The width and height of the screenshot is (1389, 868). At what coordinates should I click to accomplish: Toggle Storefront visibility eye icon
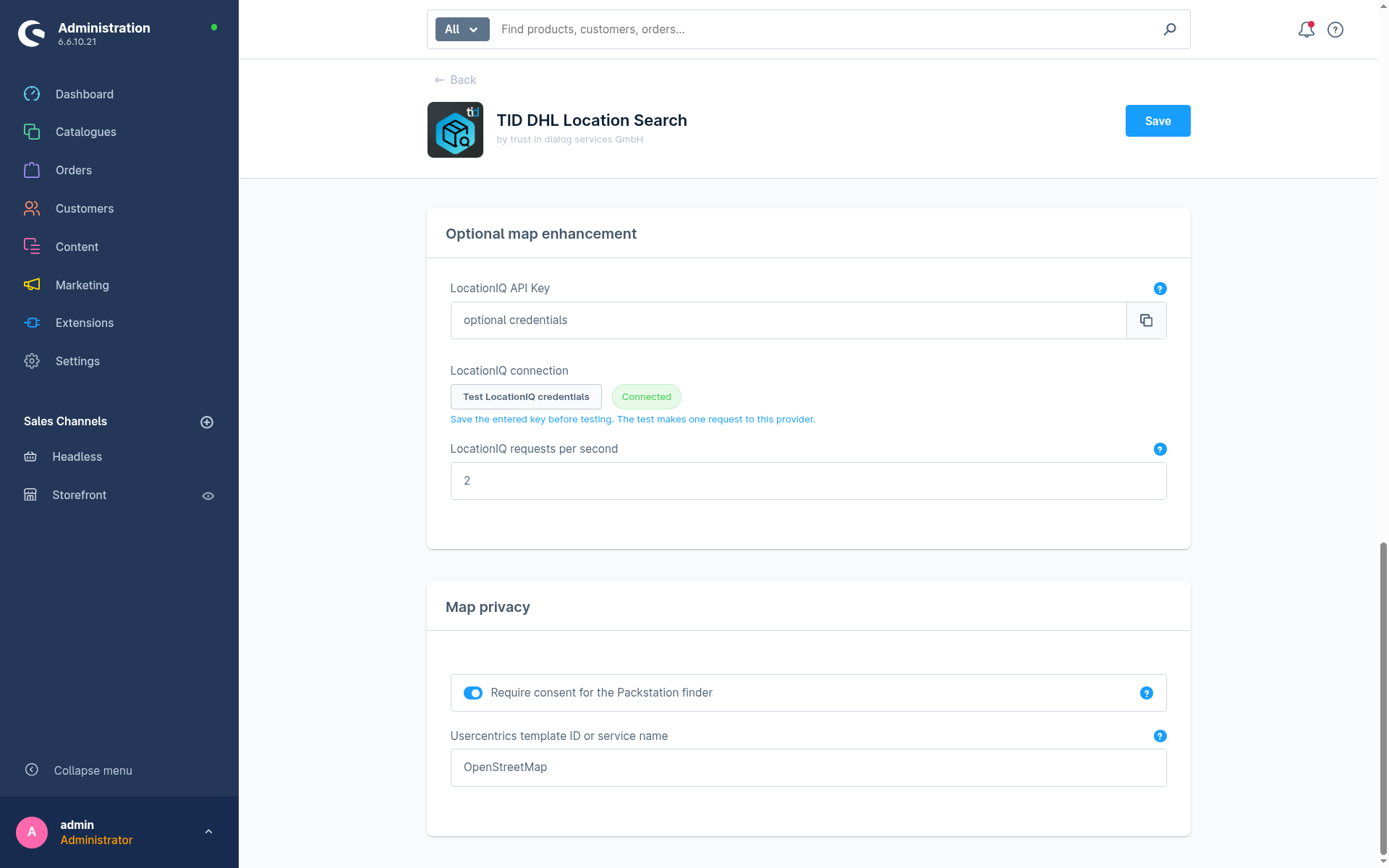click(x=208, y=495)
